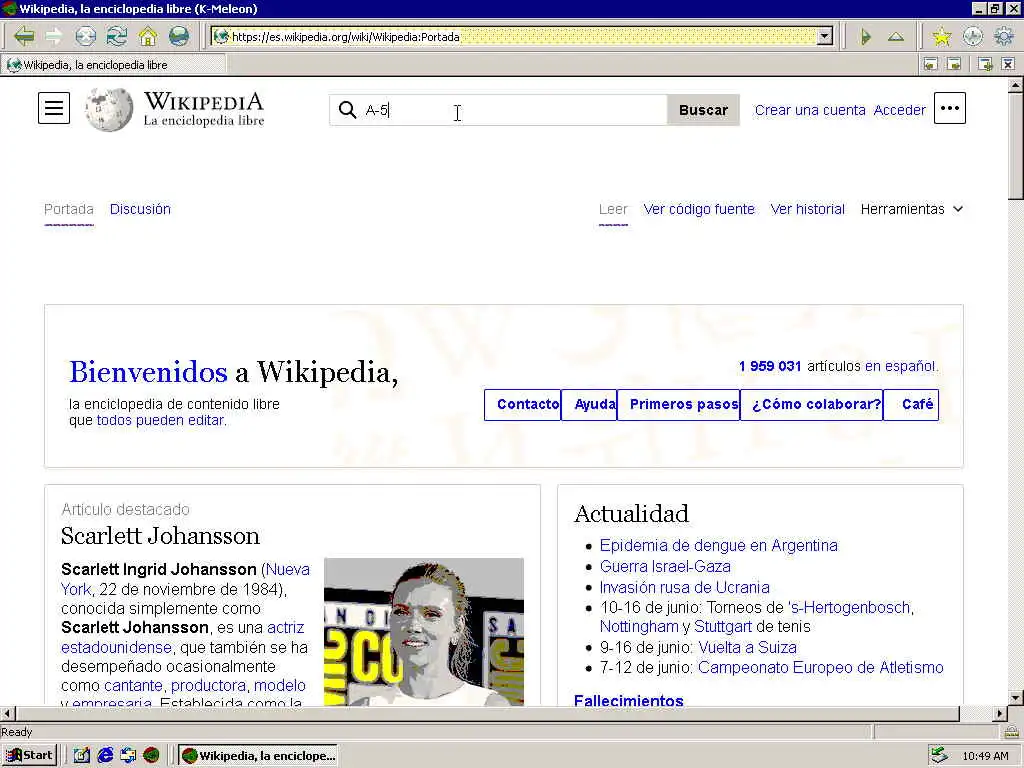Click the padlock security icon in the status bar
This screenshot has width=1024, height=768.
point(1011,731)
